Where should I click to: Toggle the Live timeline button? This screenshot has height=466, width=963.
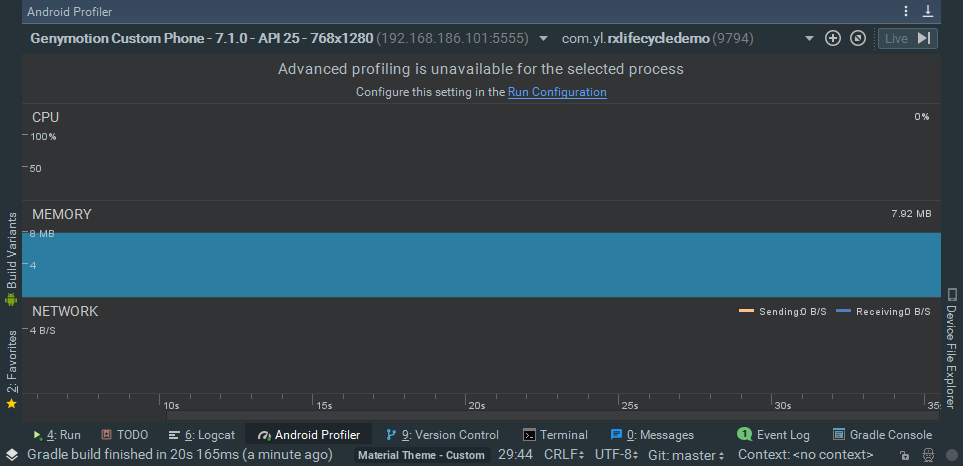pyautogui.click(x=907, y=38)
